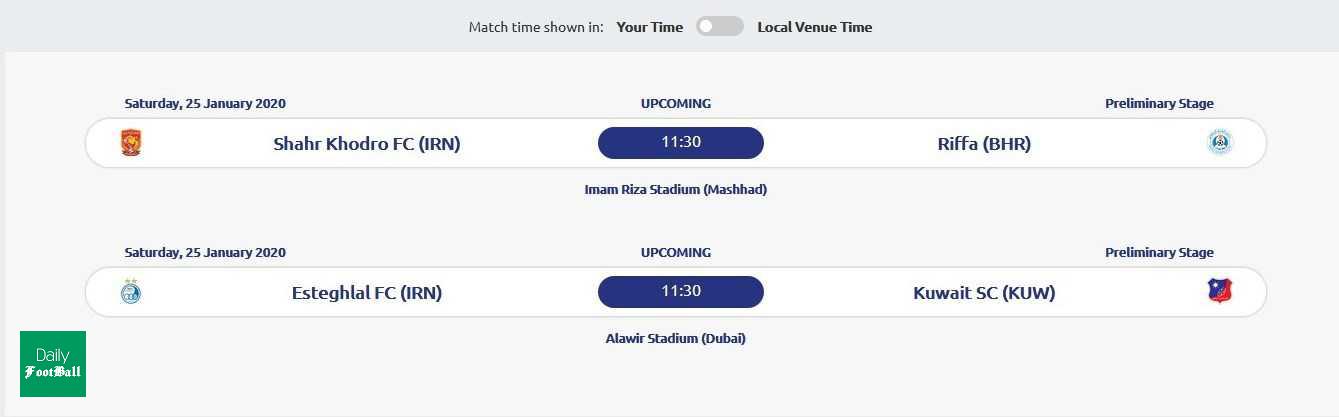Click Imam Riza Stadium (Mashhad) venue

click(x=675, y=189)
